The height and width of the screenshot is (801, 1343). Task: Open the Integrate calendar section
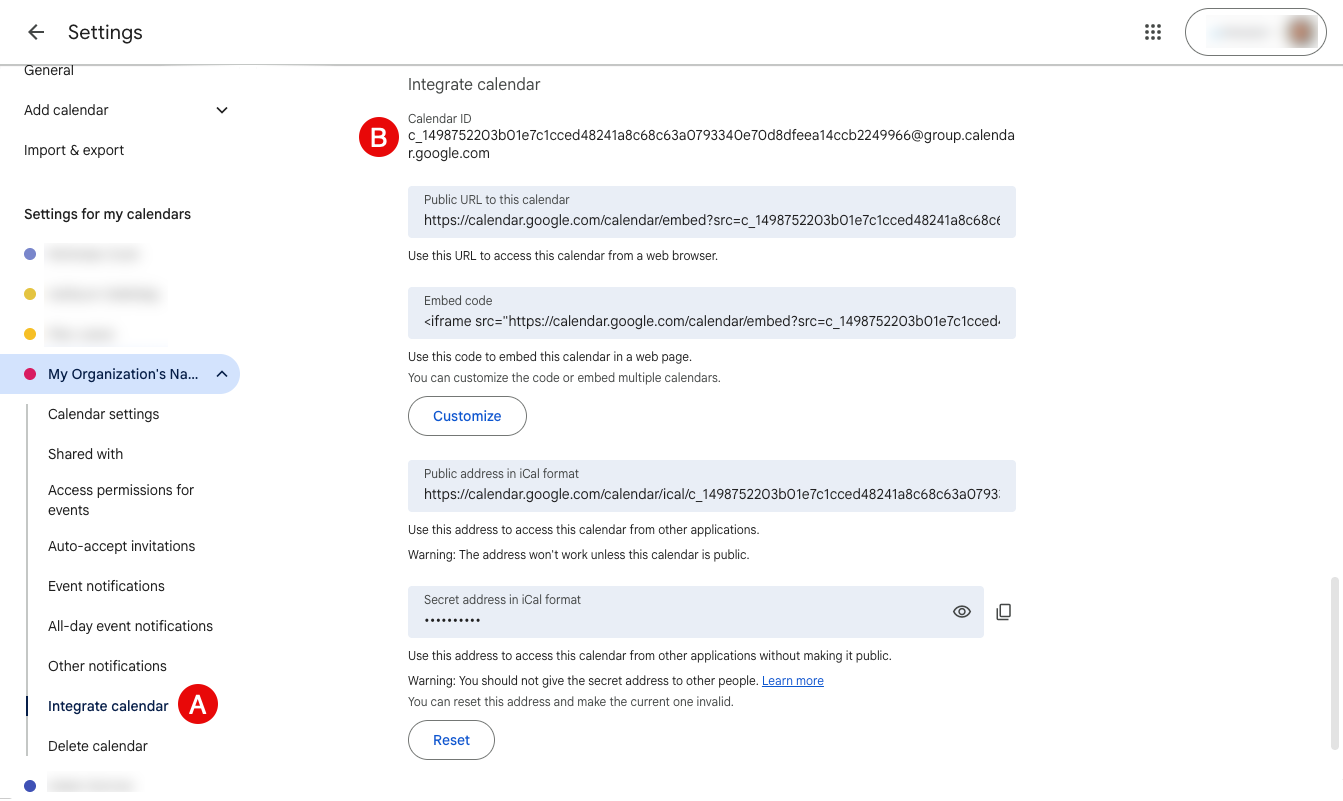[108, 705]
